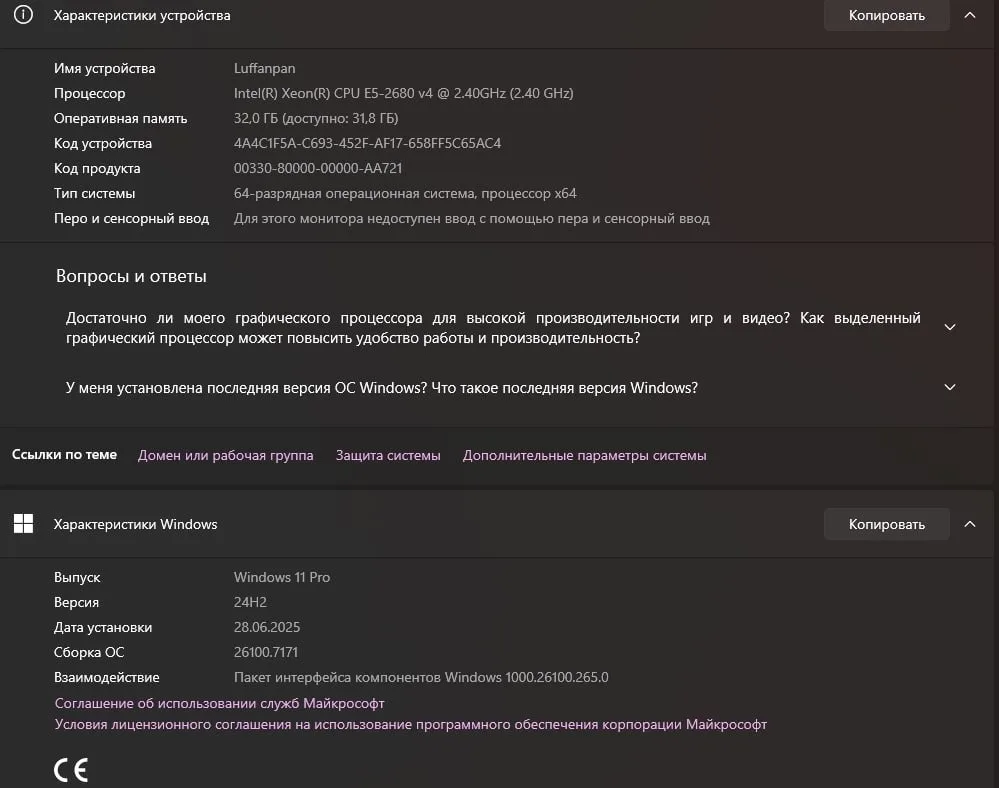Click the Intel Xeon processor value
The image size is (999, 788).
[x=403, y=93]
